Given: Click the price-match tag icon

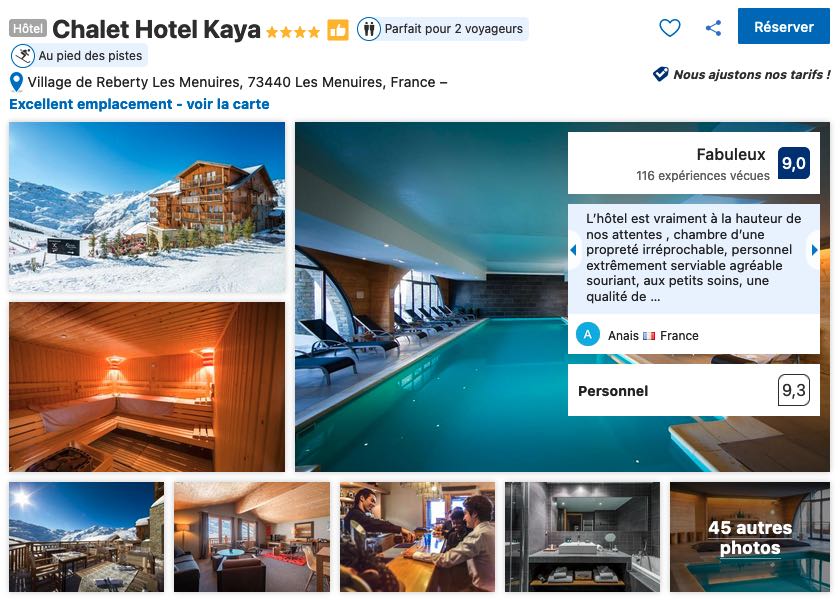Looking at the screenshot, I should tap(661, 74).
